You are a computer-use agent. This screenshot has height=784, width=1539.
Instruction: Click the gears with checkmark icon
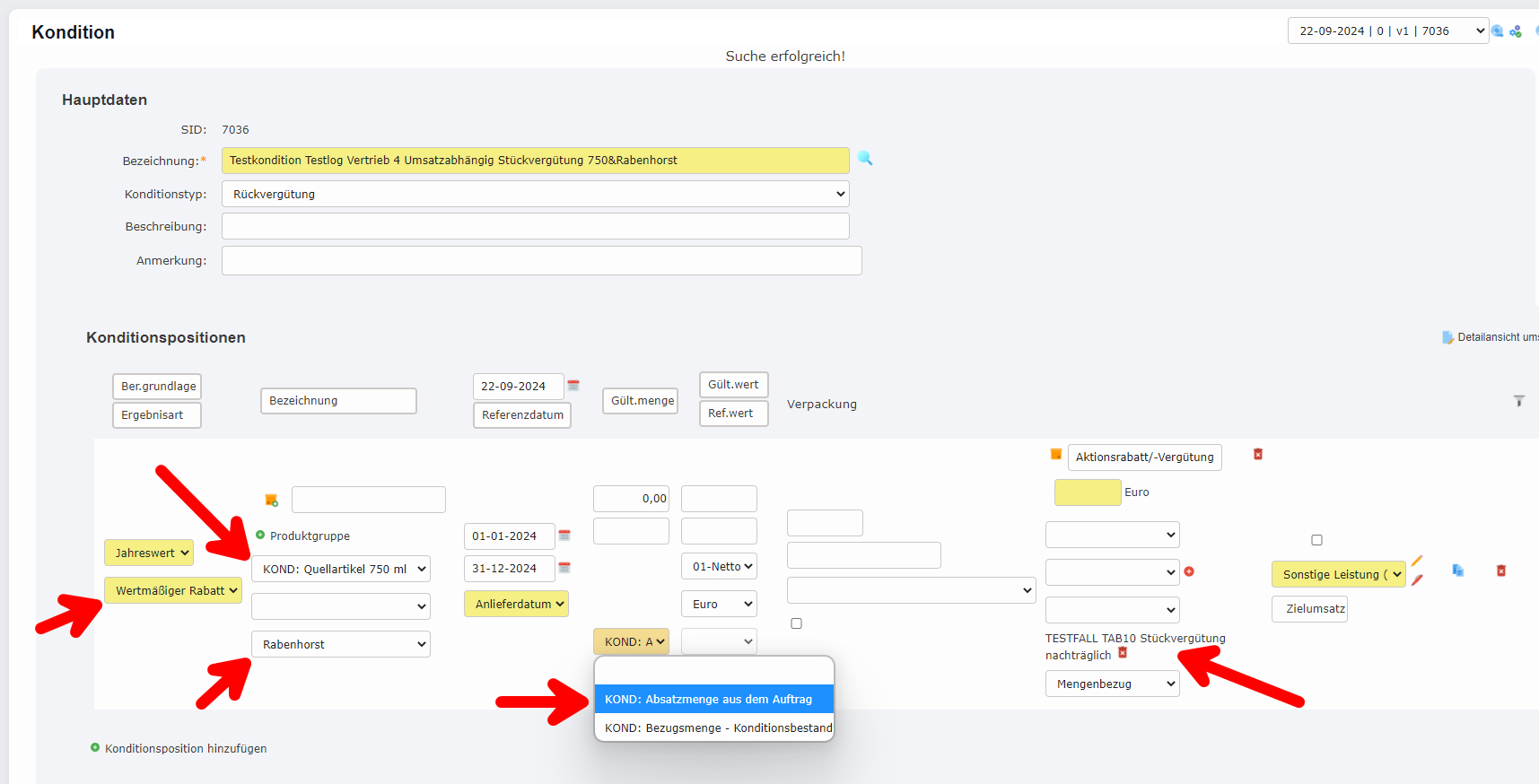[x=1516, y=31]
